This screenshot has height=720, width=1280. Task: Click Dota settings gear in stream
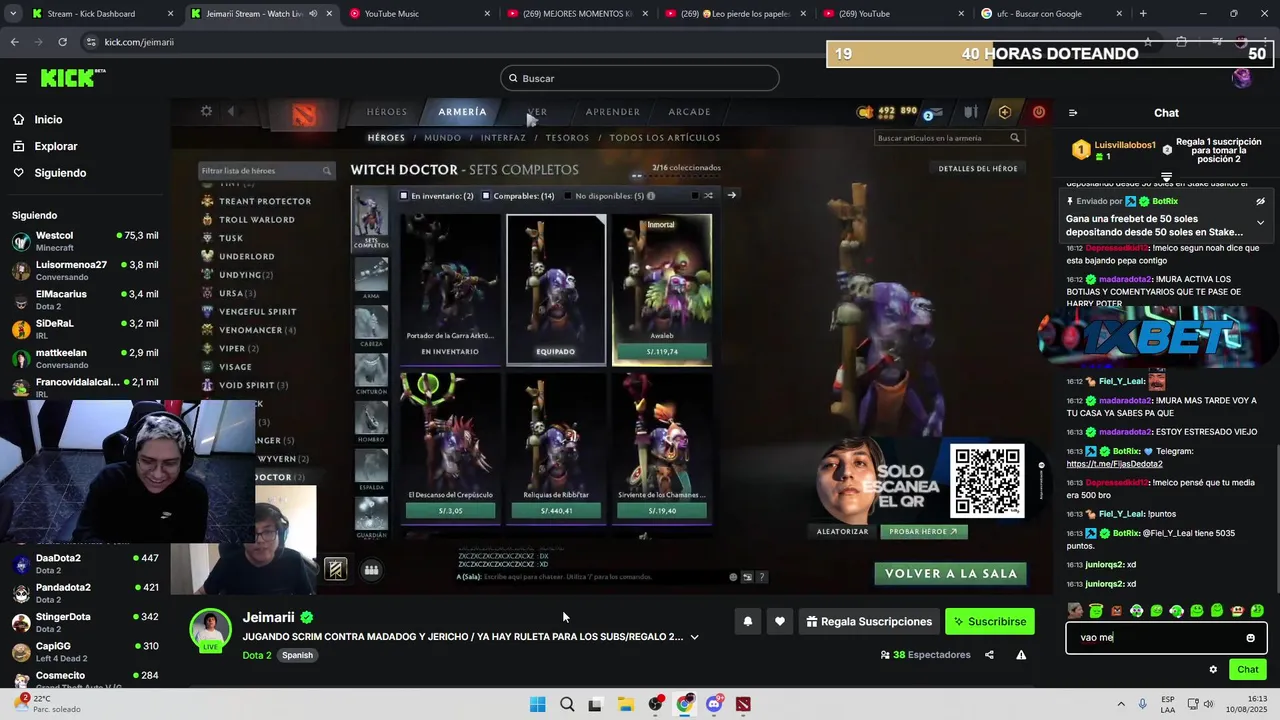click(206, 111)
